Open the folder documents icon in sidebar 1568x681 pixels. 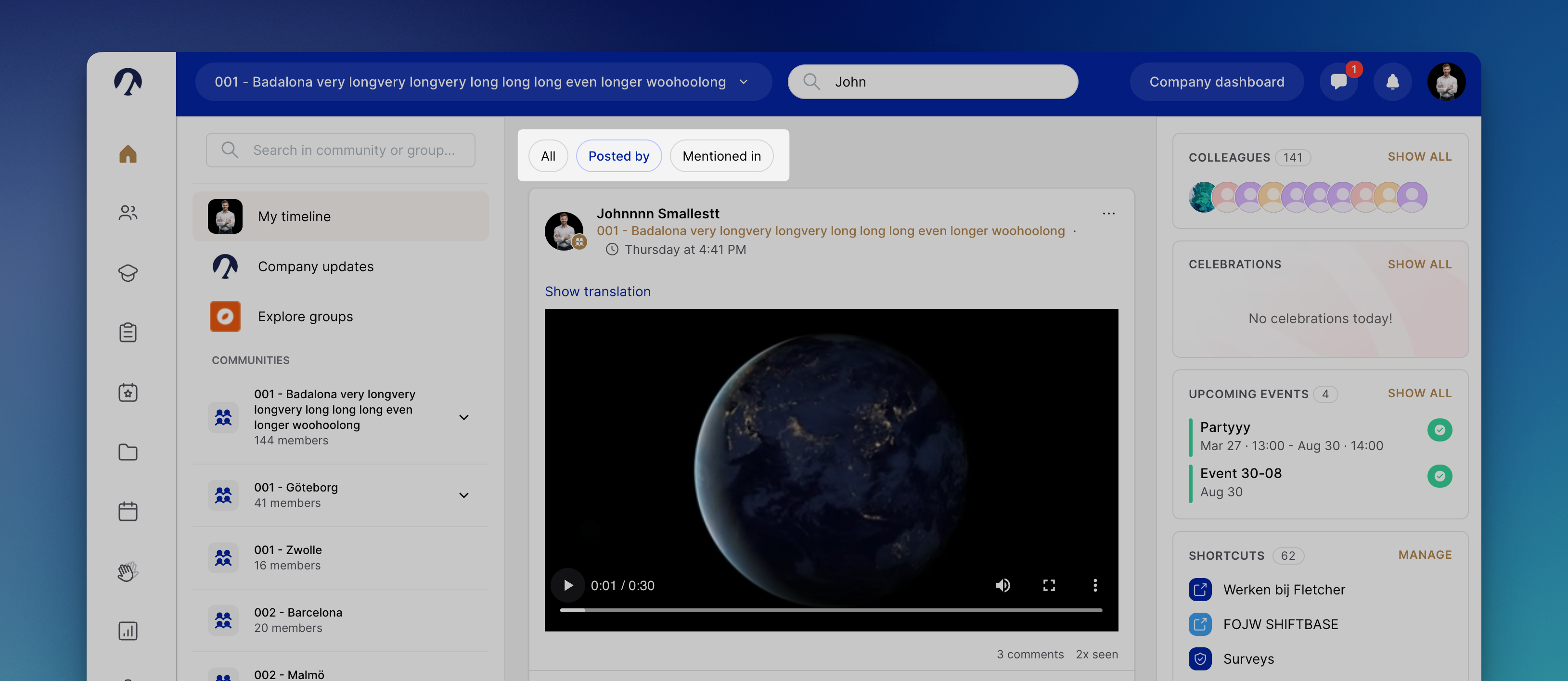click(x=128, y=452)
